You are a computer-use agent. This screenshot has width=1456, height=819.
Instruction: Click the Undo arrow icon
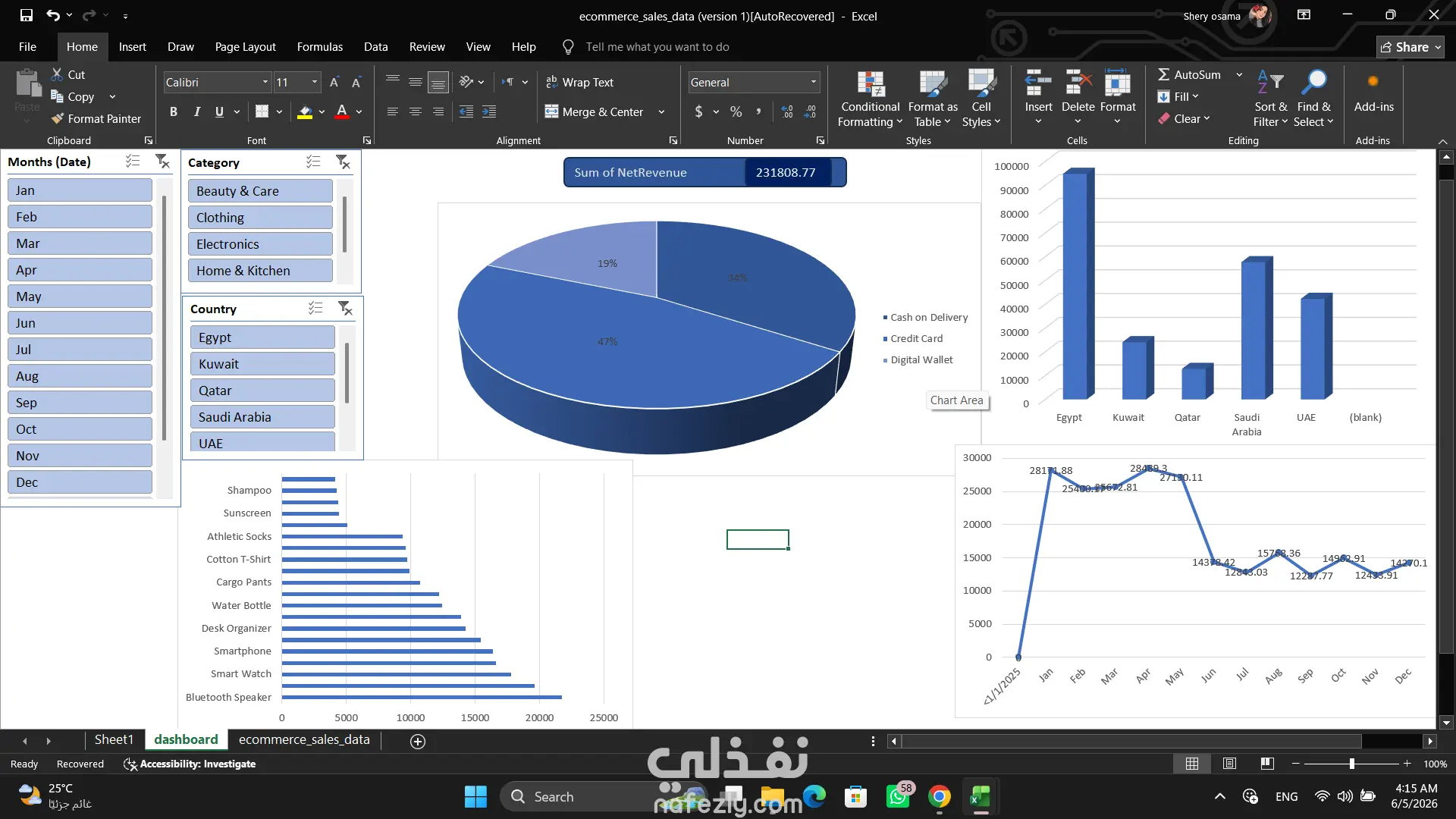(52, 15)
